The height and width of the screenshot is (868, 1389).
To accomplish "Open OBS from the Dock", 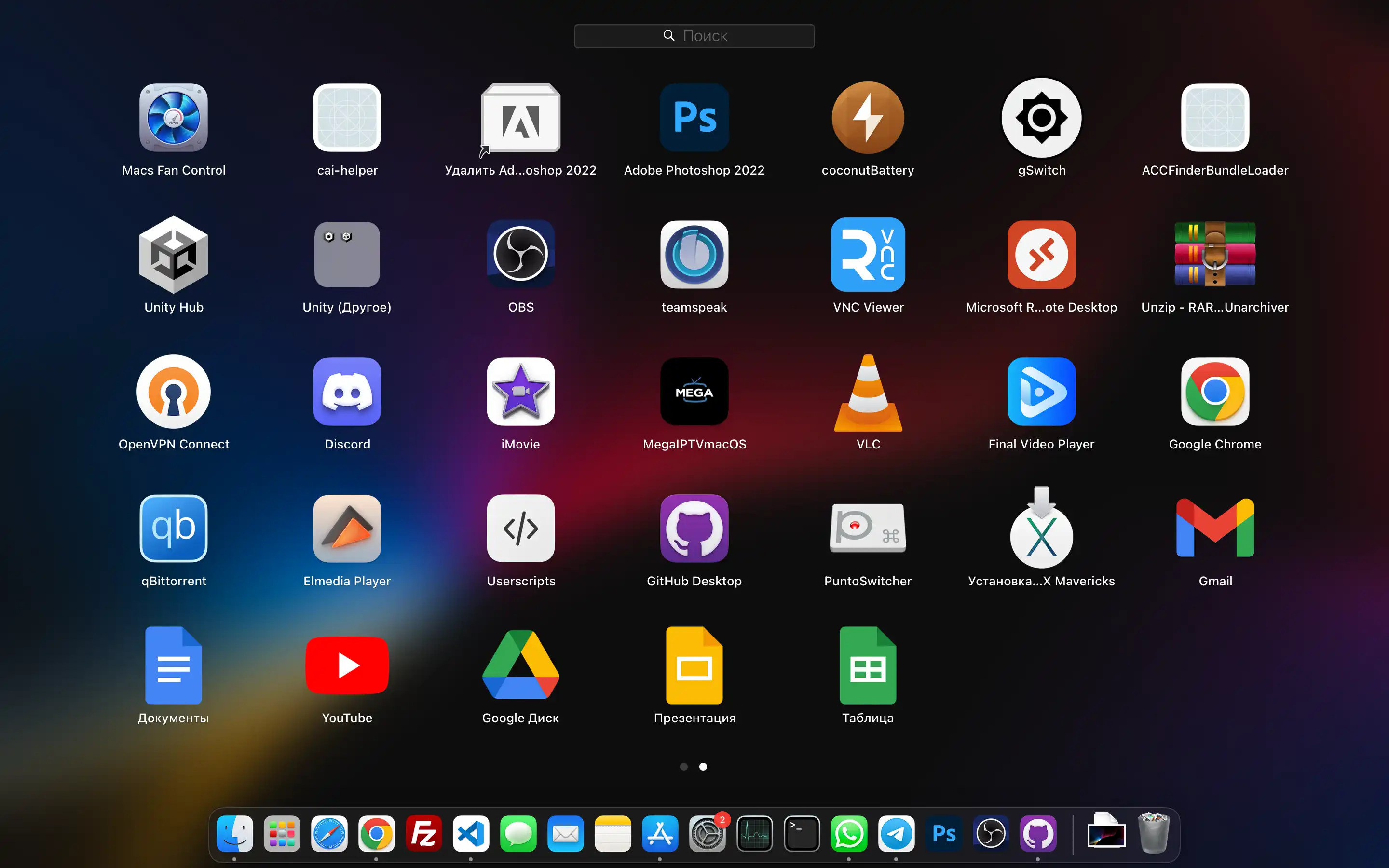I will point(991,834).
